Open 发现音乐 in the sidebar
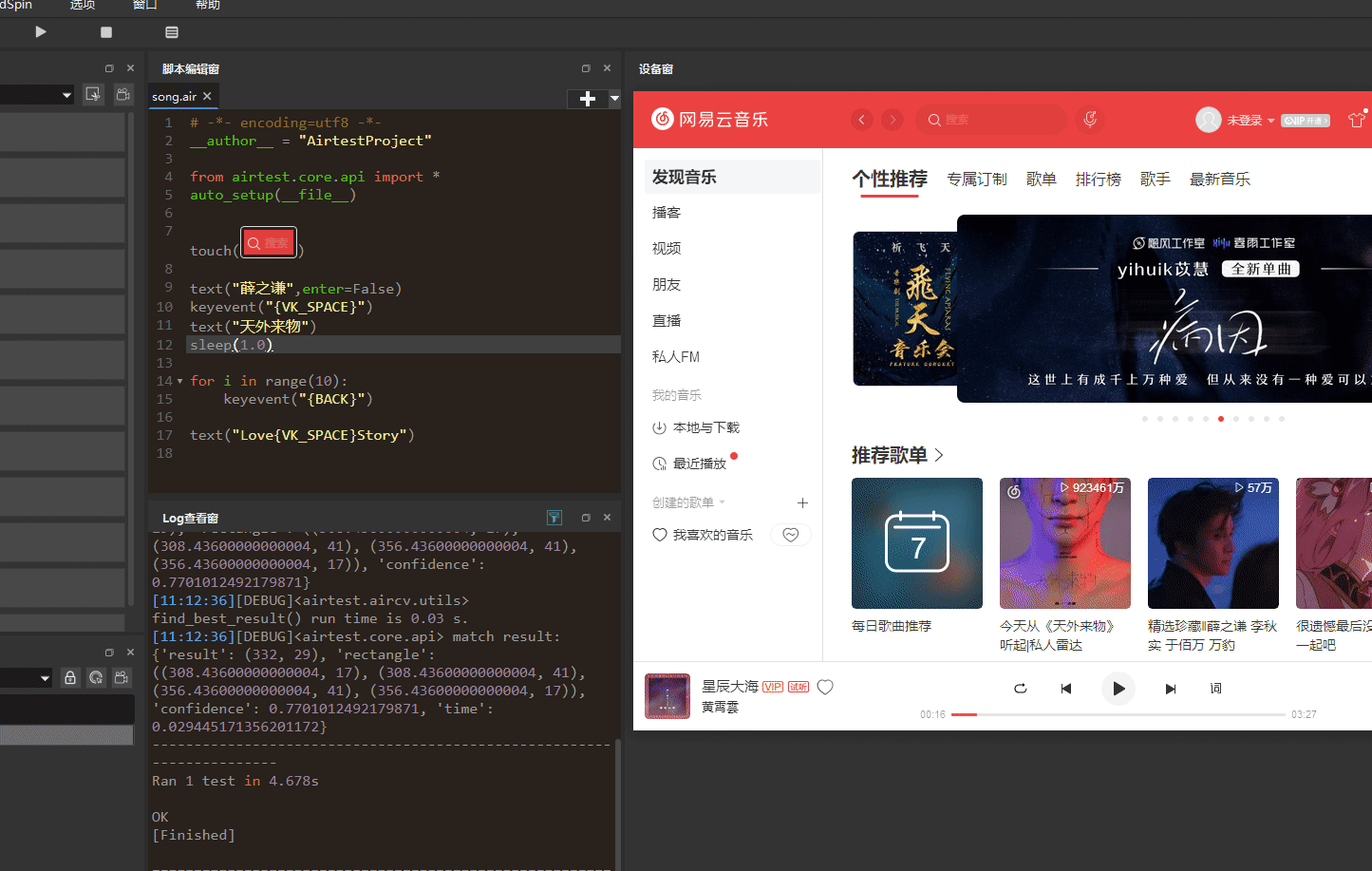The image size is (1372, 871). click(732, 177)
